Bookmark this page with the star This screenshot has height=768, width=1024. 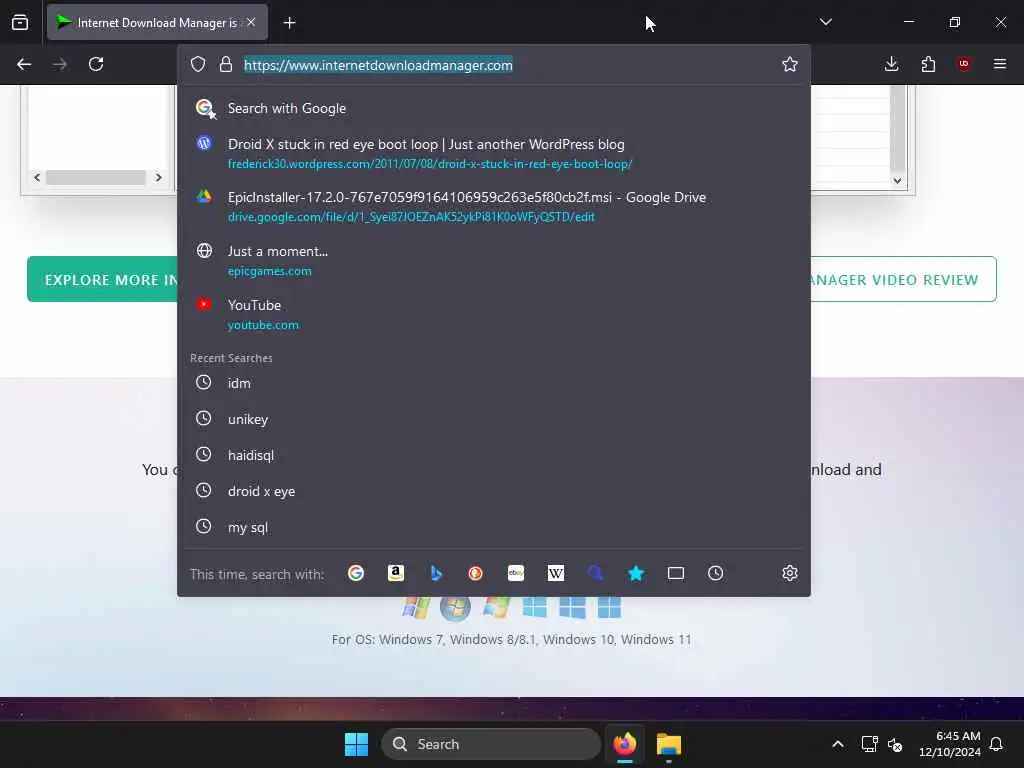coord(790,64)
